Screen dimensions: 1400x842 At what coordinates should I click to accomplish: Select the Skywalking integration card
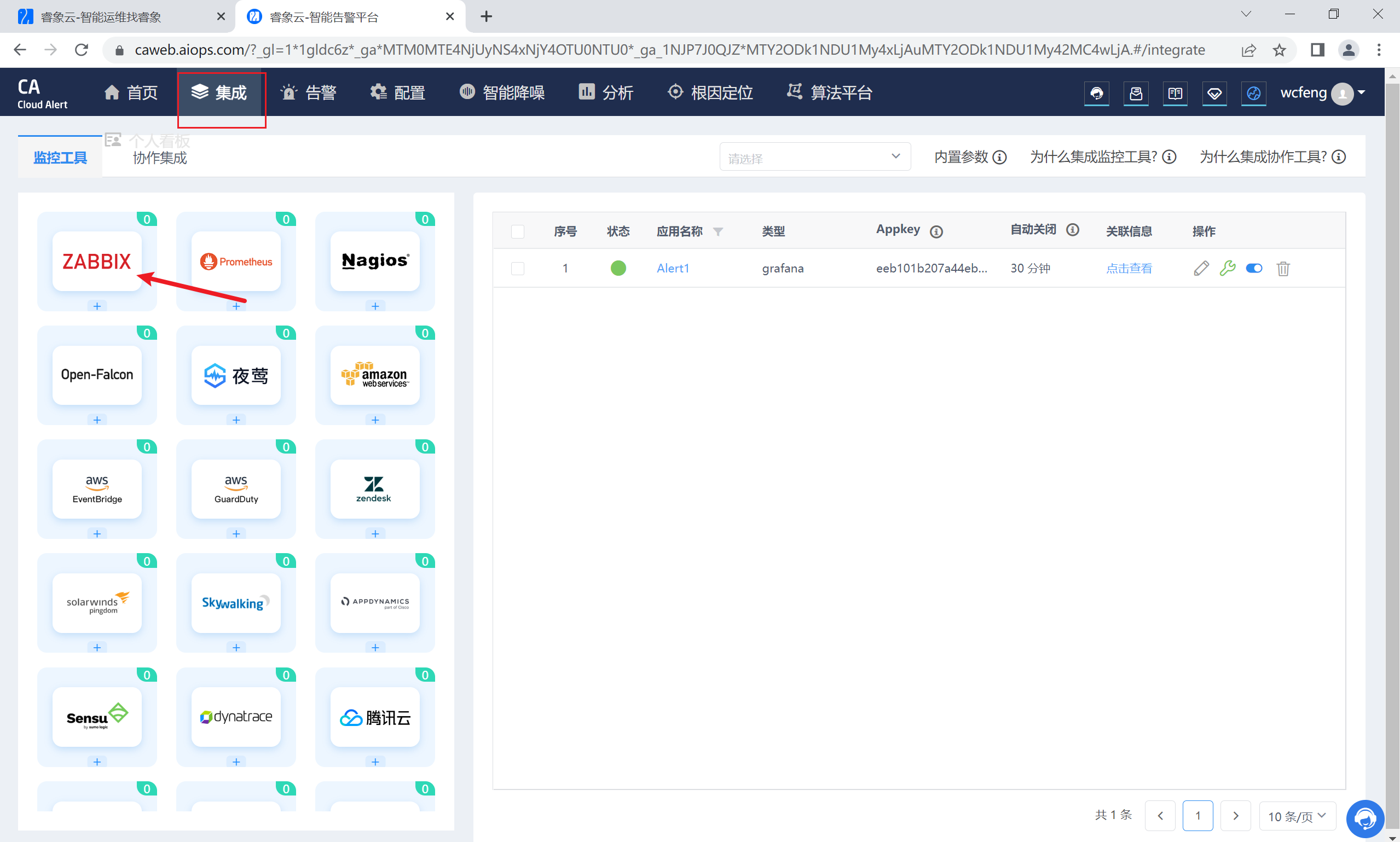click(x=236, y=603)
